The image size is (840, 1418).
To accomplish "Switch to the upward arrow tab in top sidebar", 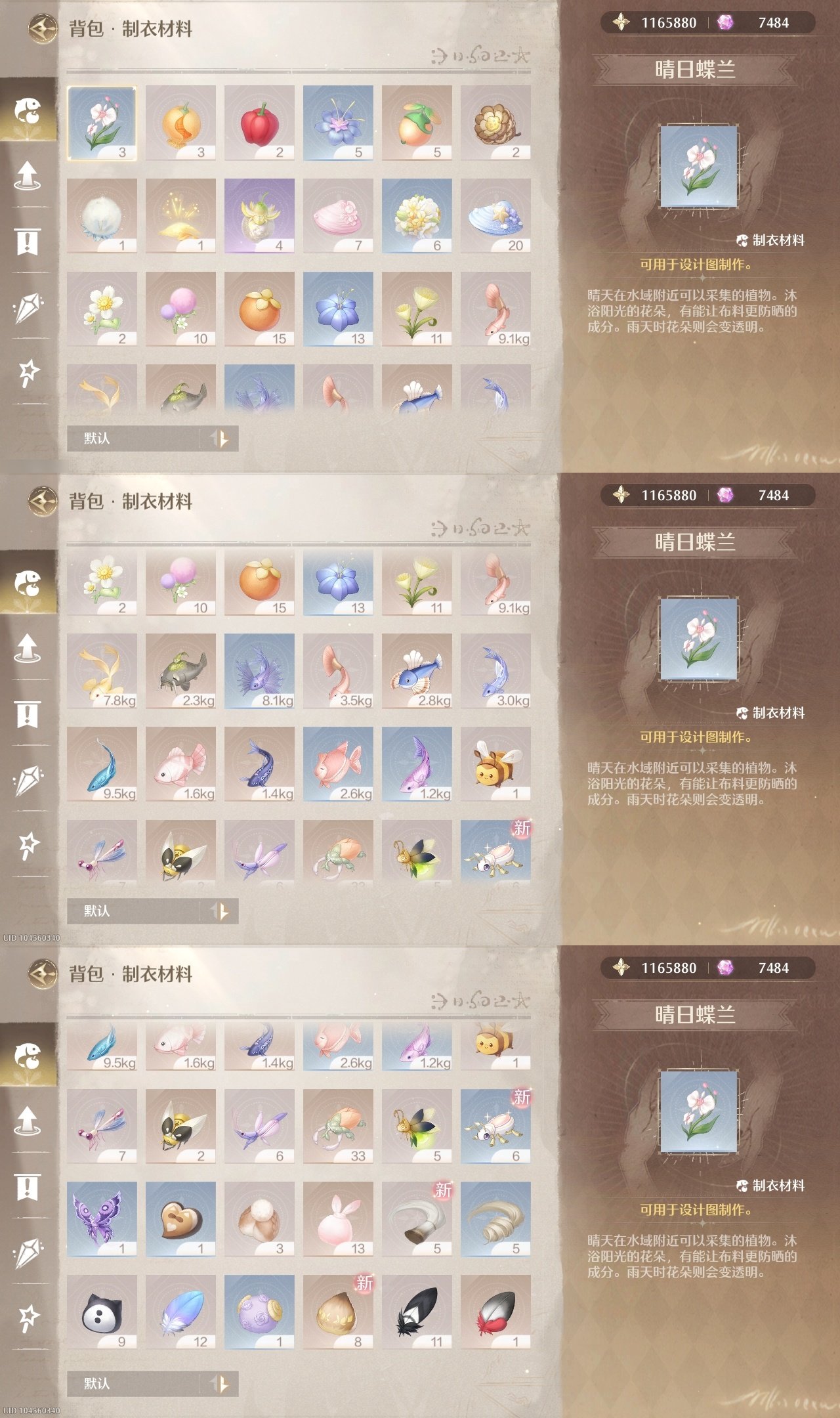I will coord(28,175).
